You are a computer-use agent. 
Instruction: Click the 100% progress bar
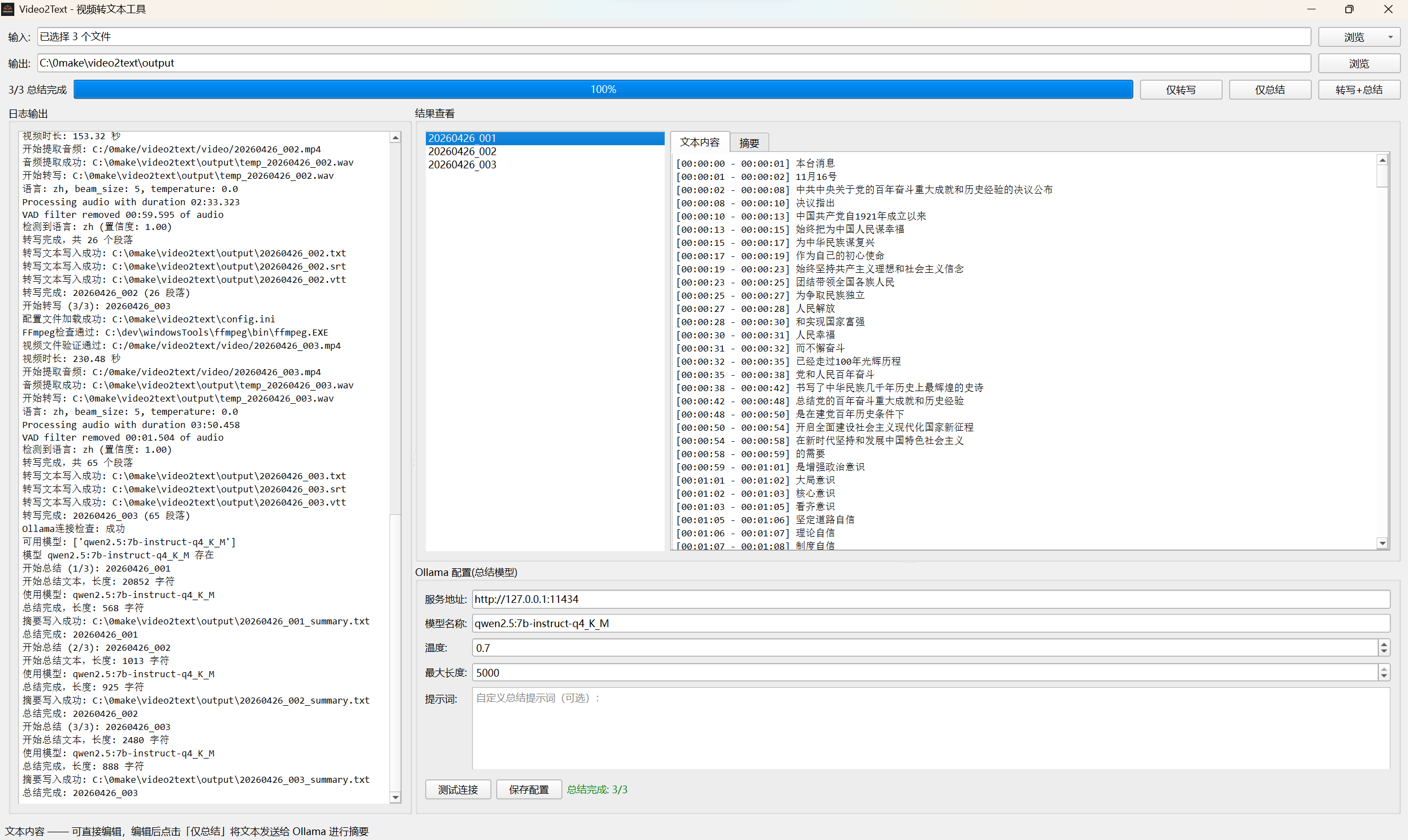(x=603, y=90)
